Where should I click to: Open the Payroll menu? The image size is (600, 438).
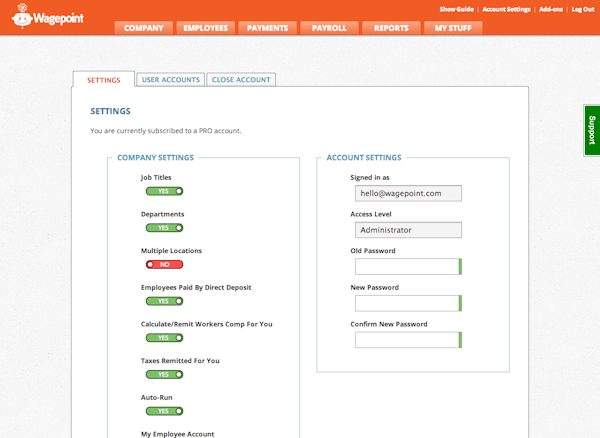click(329, 28)
